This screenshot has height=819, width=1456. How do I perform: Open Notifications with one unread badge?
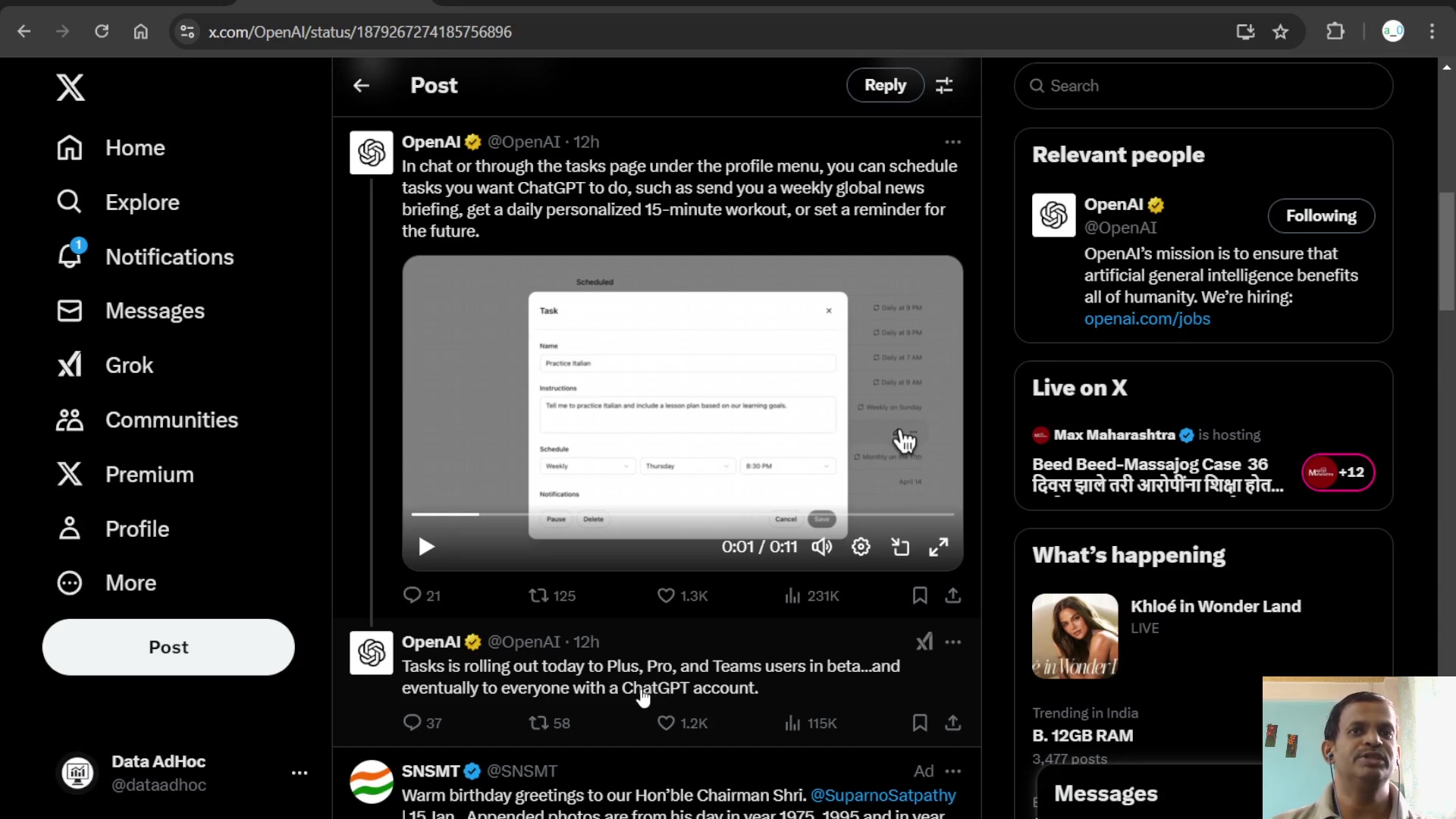[x=146, y=256]
